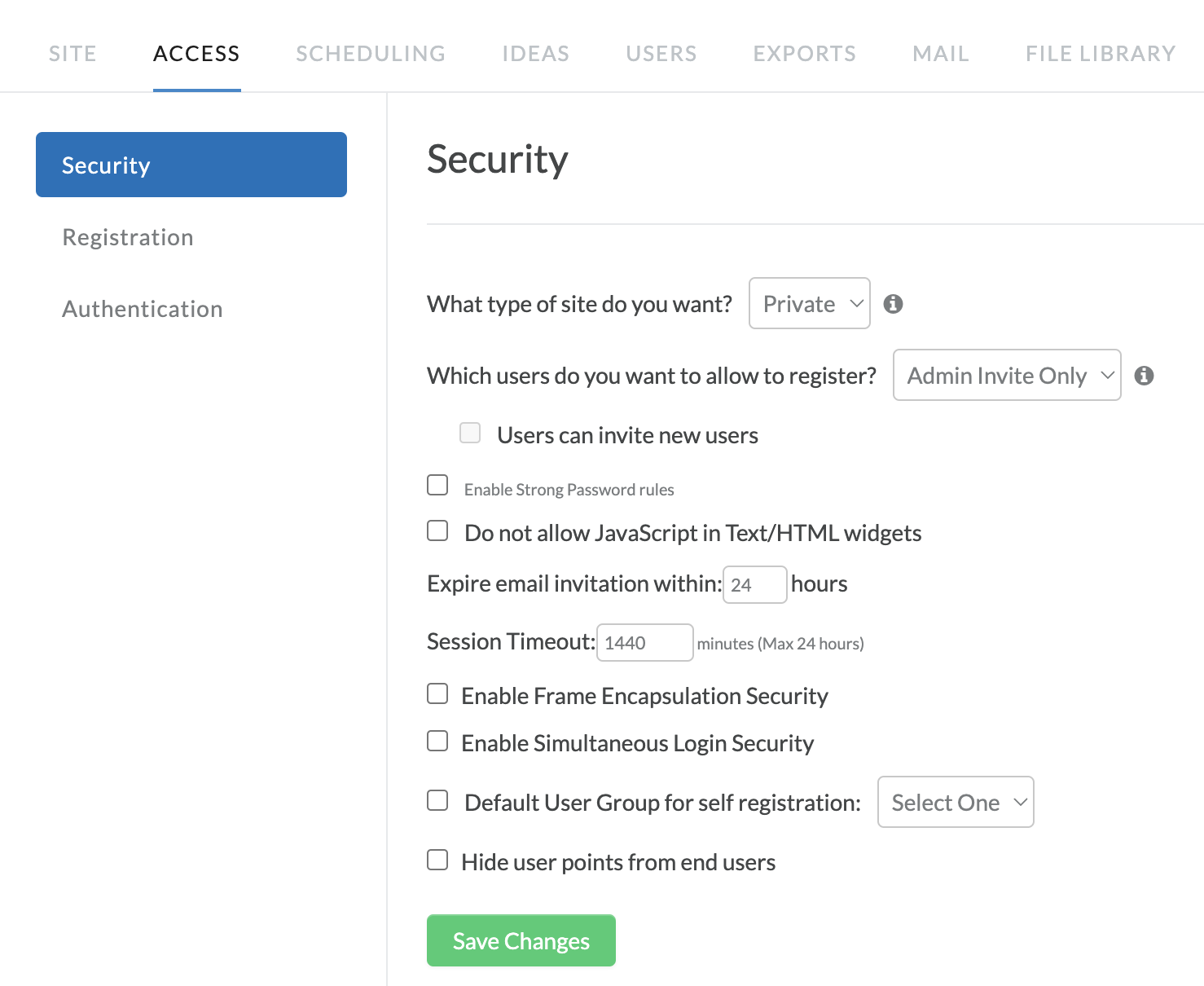This screenshot has width=1204, height=986.
Task: Select Security in the sidebar
Action: click(x=191, y=165)
